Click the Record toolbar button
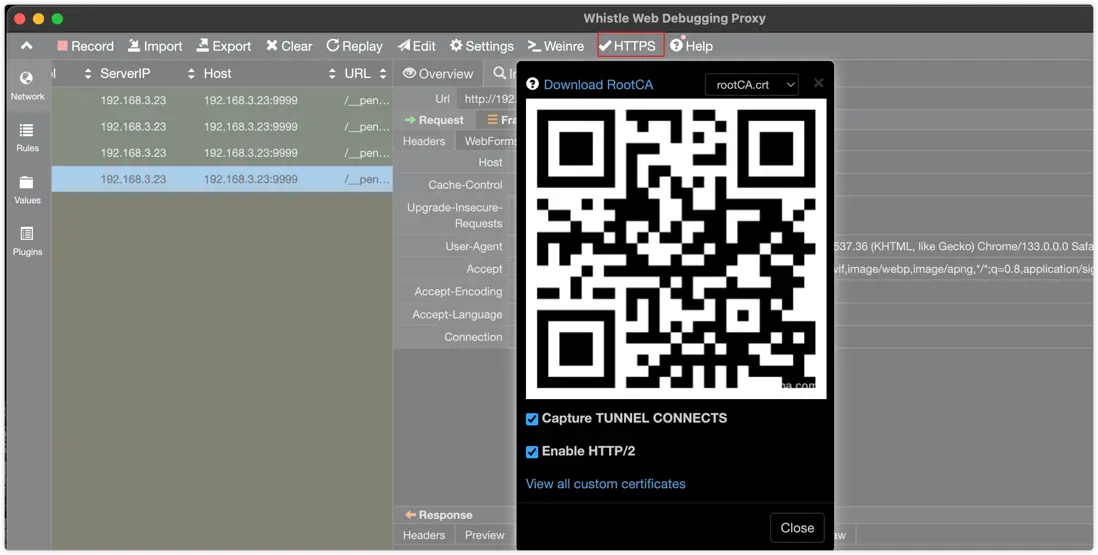The image size is (1098, 555). click(85, 46)
